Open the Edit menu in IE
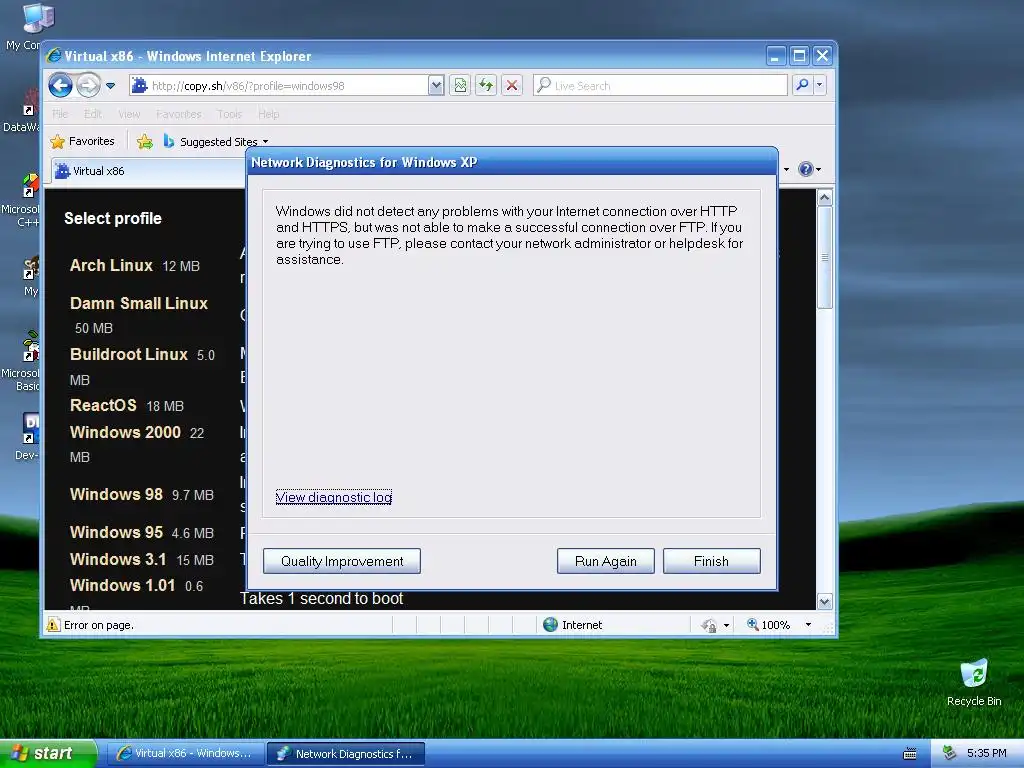Viewport: 1024px width, 768px height. (x=93, y=114)
